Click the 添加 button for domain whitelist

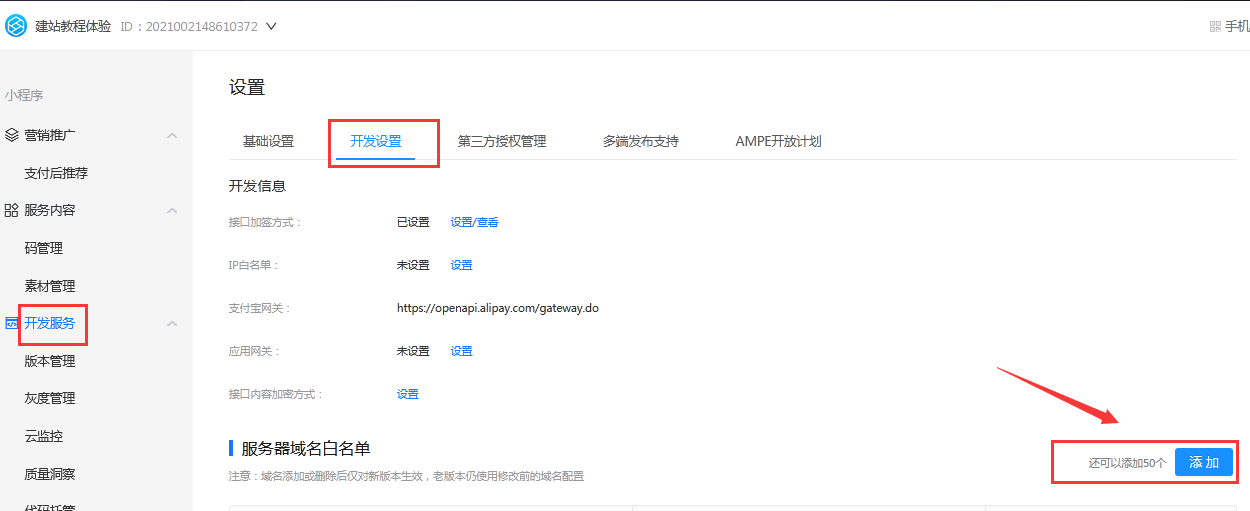pos(1203,462)
